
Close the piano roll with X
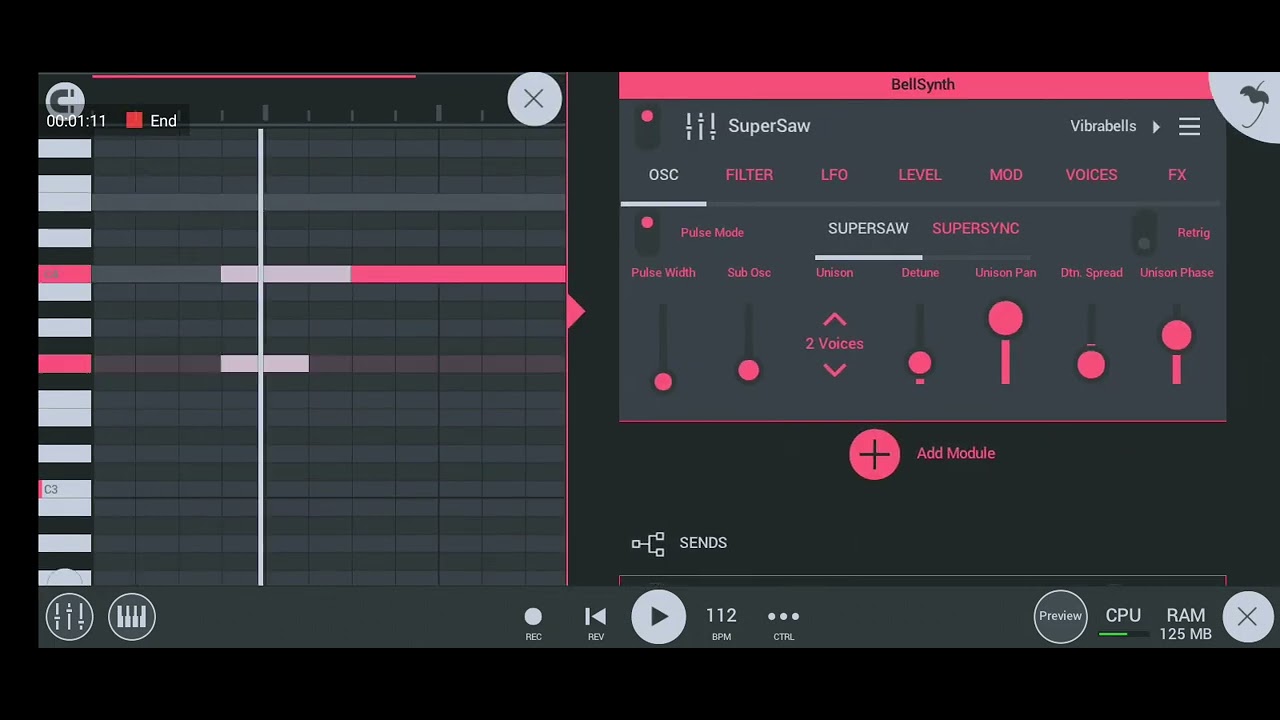(534, 99)
